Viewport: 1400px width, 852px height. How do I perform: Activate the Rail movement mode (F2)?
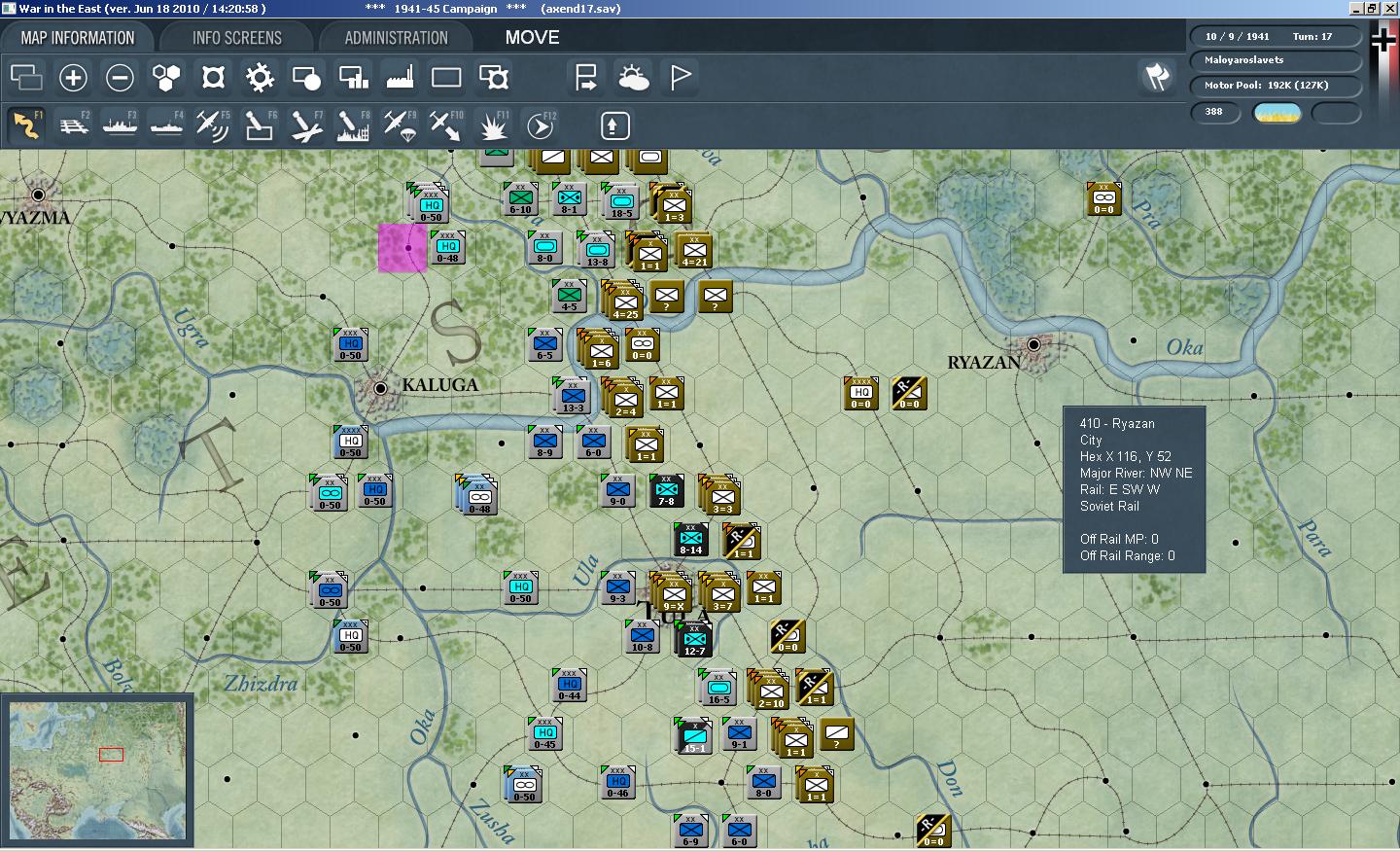tap(74, 125)
